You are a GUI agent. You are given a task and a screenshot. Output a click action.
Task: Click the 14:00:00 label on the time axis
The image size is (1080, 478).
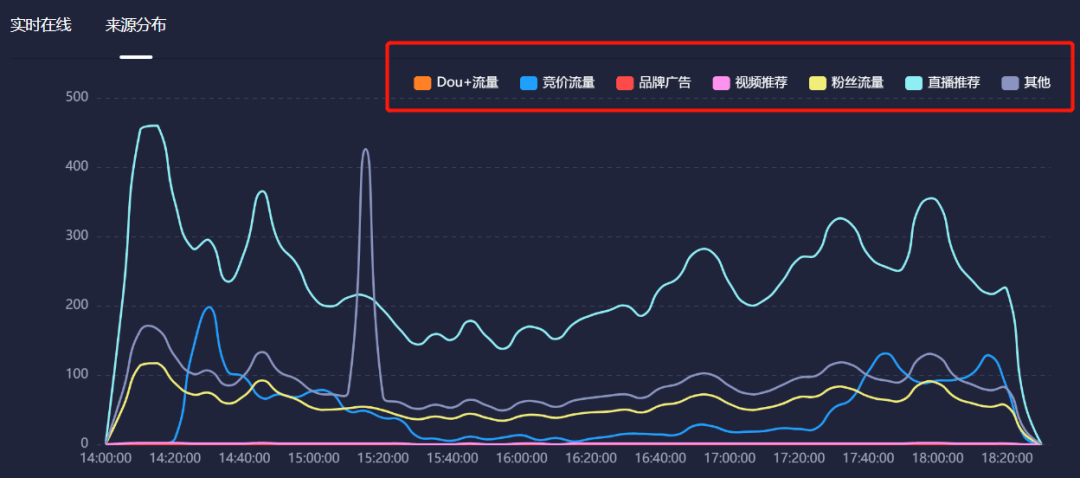pos(106,457)
